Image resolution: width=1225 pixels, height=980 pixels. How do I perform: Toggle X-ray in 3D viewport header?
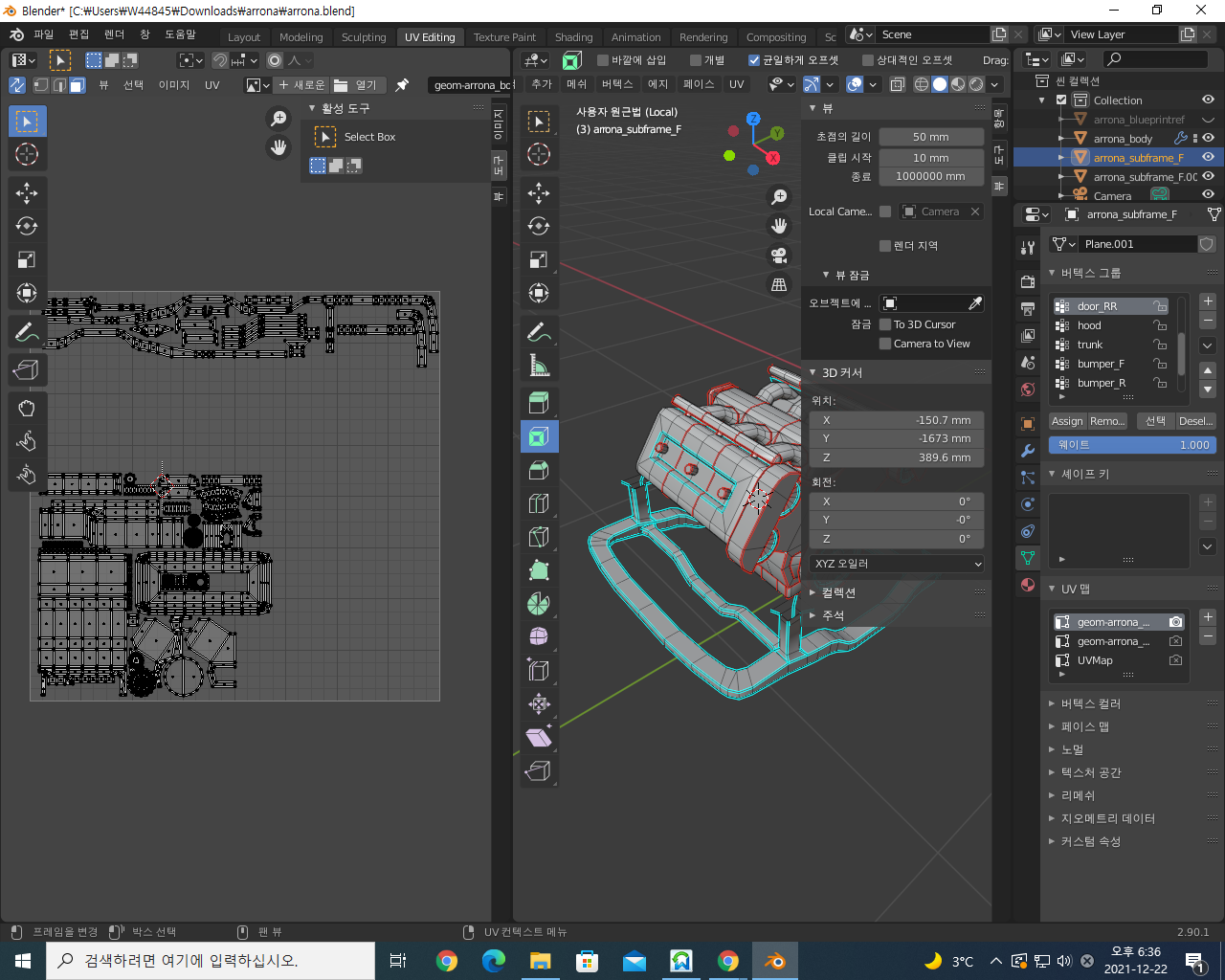point(898,84)
